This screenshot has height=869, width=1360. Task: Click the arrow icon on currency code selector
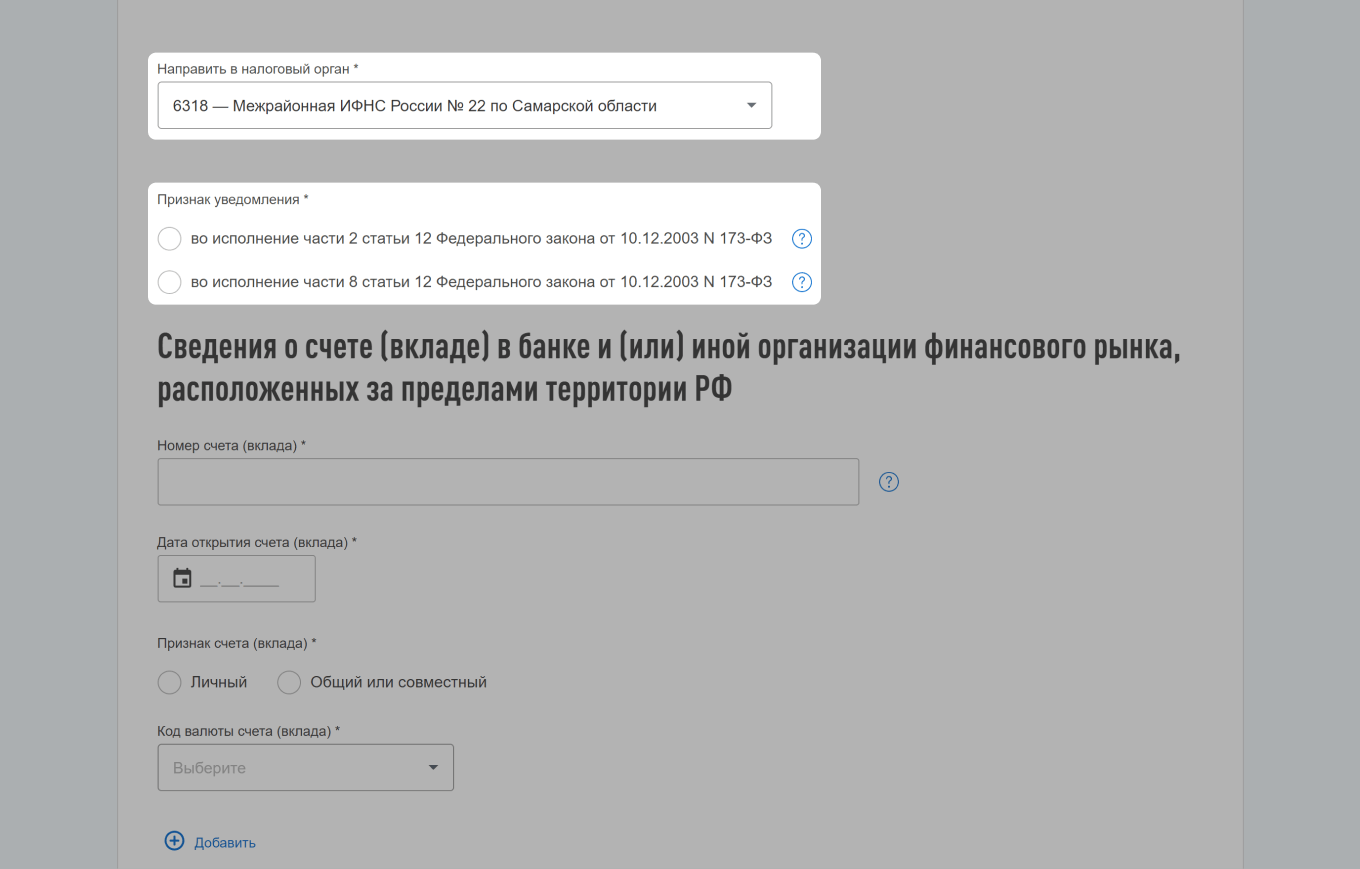click(433, 767)
